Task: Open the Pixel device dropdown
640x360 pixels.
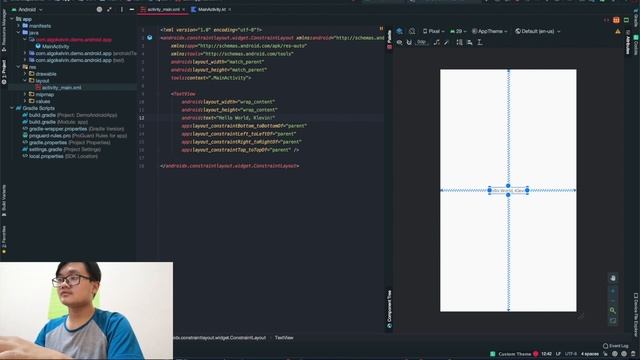Action: (433, 31)
